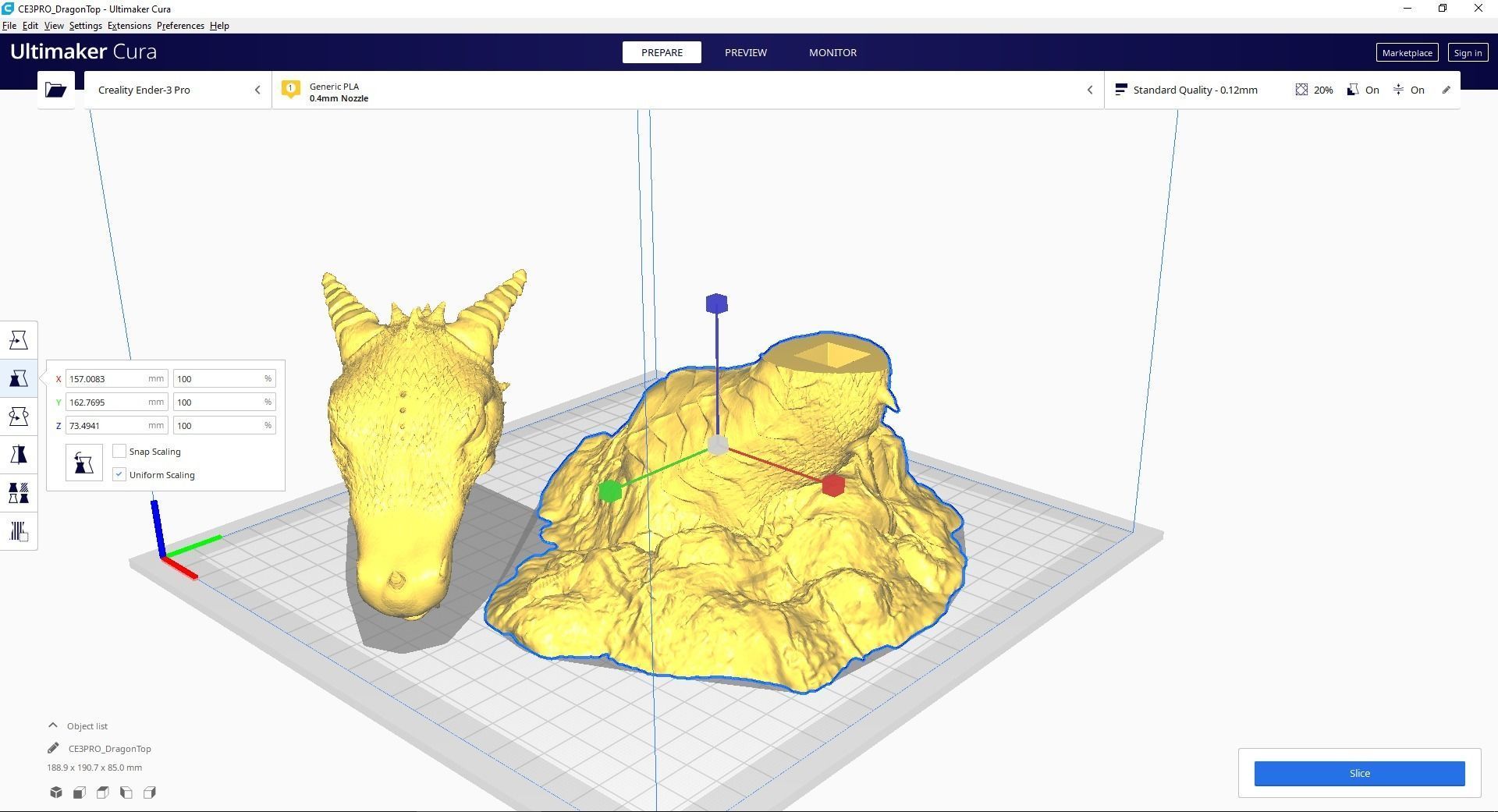Open the Extensions menu
Image resolution: width=1498 pixels, height=812 pixels.
tap(130, 26)
